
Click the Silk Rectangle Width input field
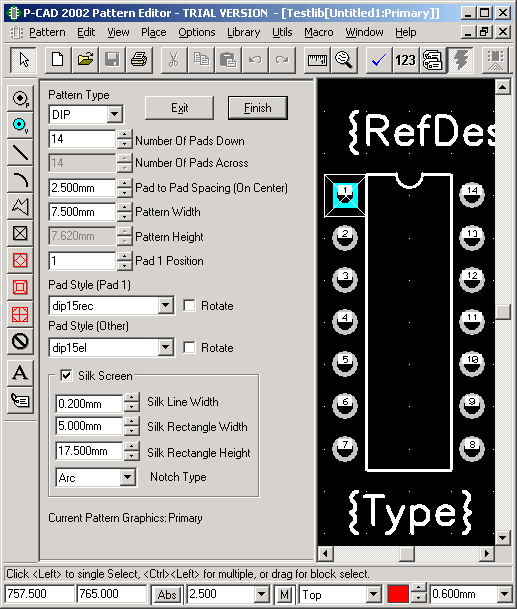point(89,426)
